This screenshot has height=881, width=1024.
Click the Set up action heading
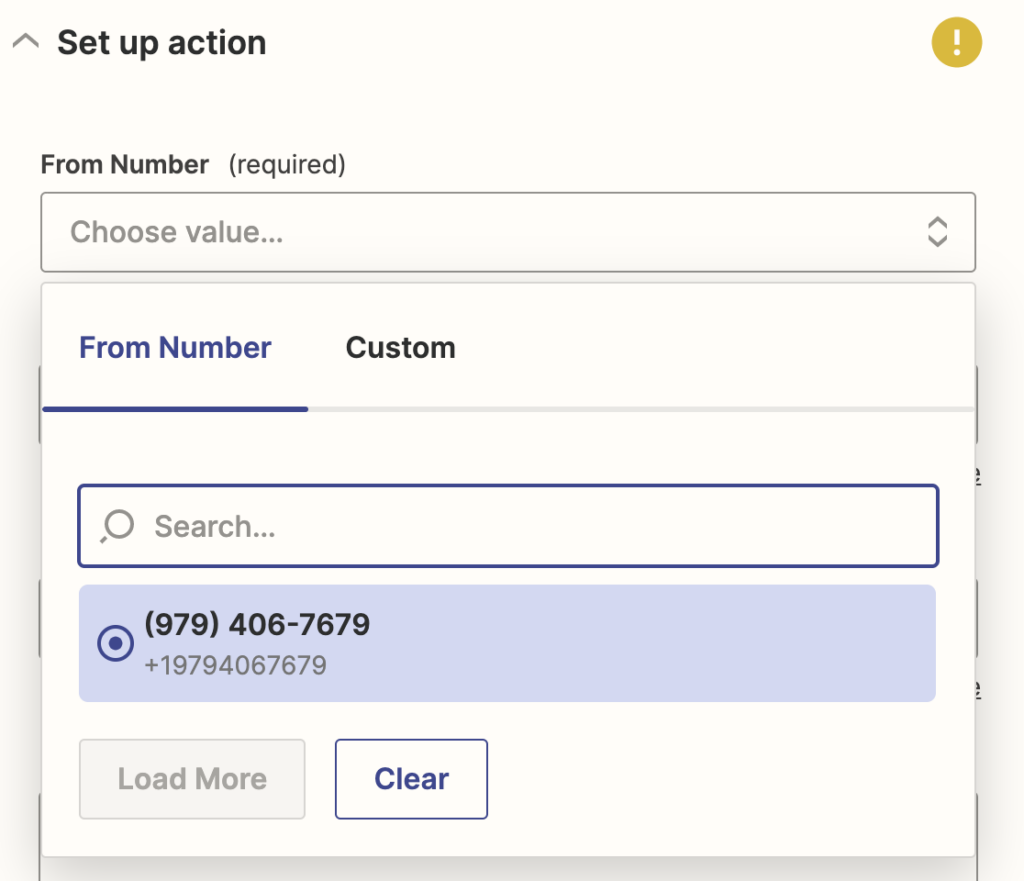[162, 42]
